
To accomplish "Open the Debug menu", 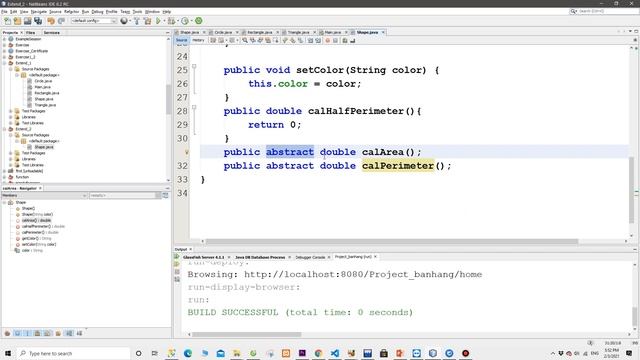I will point(97,12).
